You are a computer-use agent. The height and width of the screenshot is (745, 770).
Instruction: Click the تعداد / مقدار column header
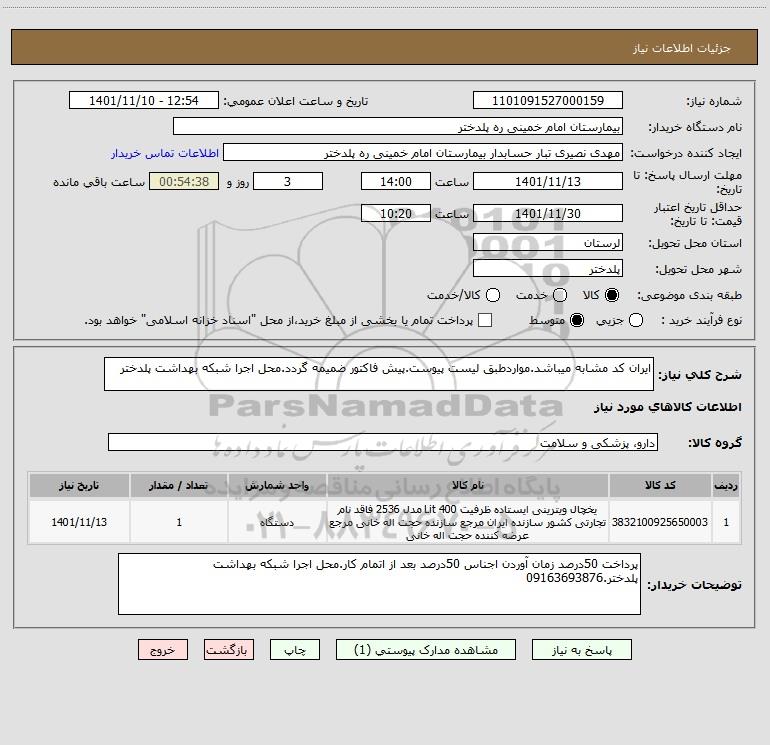click(179, 485)
